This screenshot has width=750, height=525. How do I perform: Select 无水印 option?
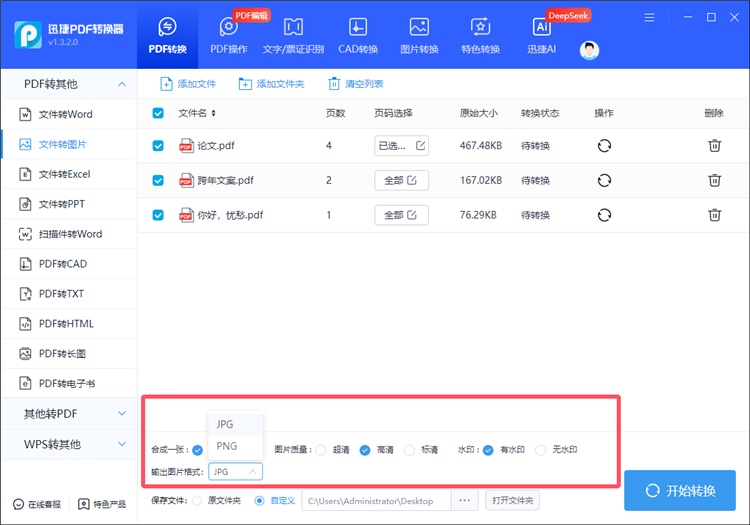(540, 450)
